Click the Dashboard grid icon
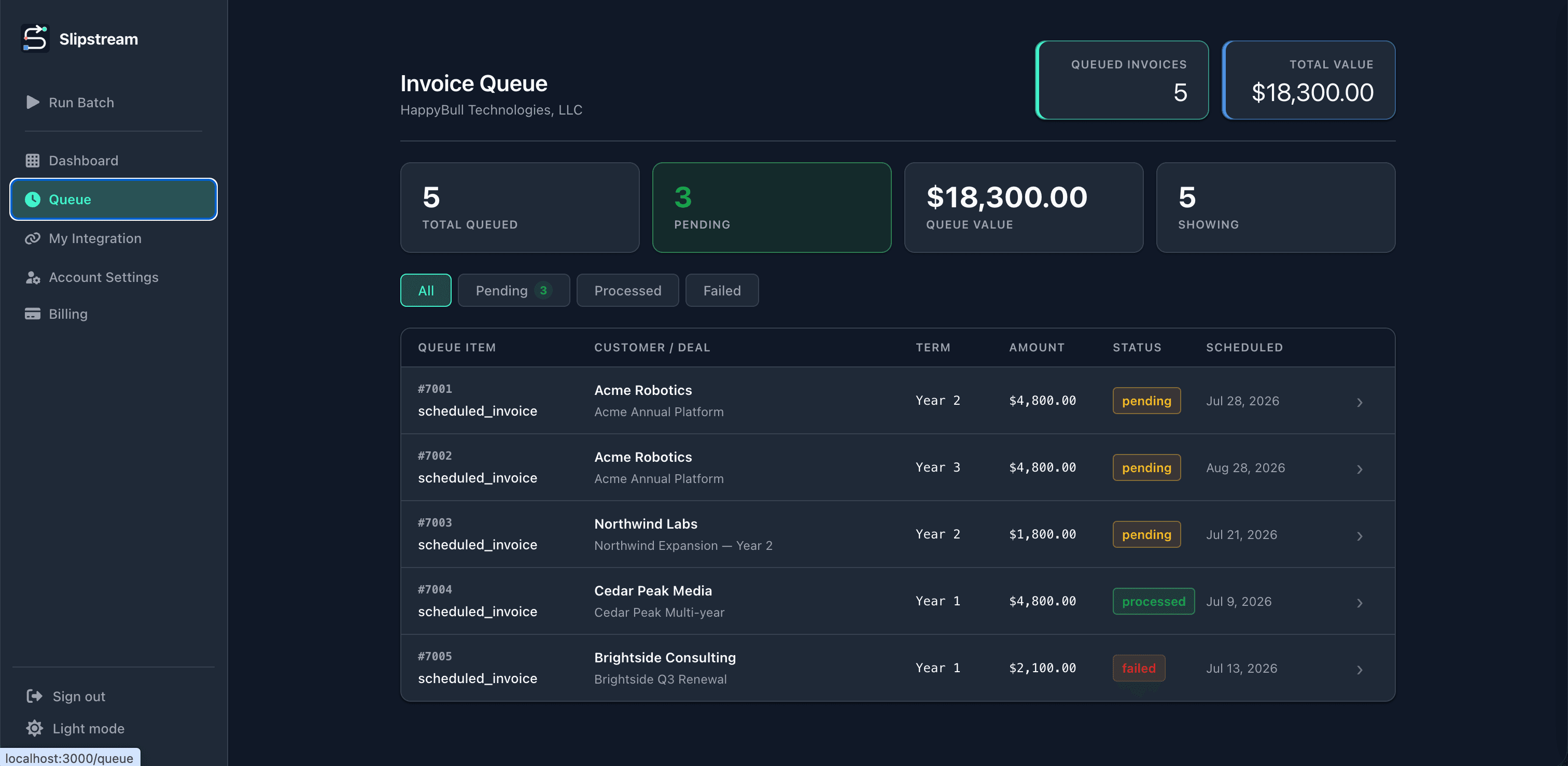Screen dimensions: 1568x766 (32, 161)
